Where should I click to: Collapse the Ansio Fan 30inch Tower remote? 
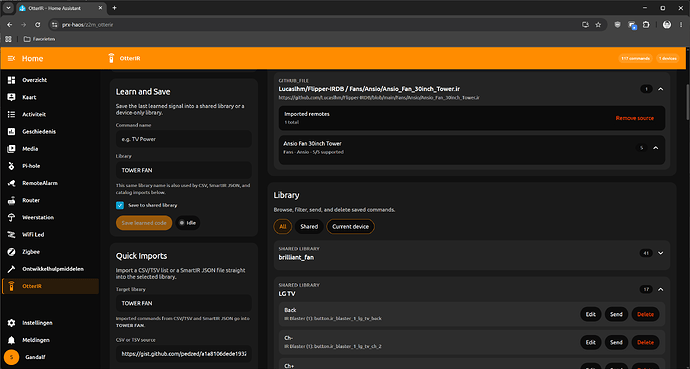coord(656,148)
